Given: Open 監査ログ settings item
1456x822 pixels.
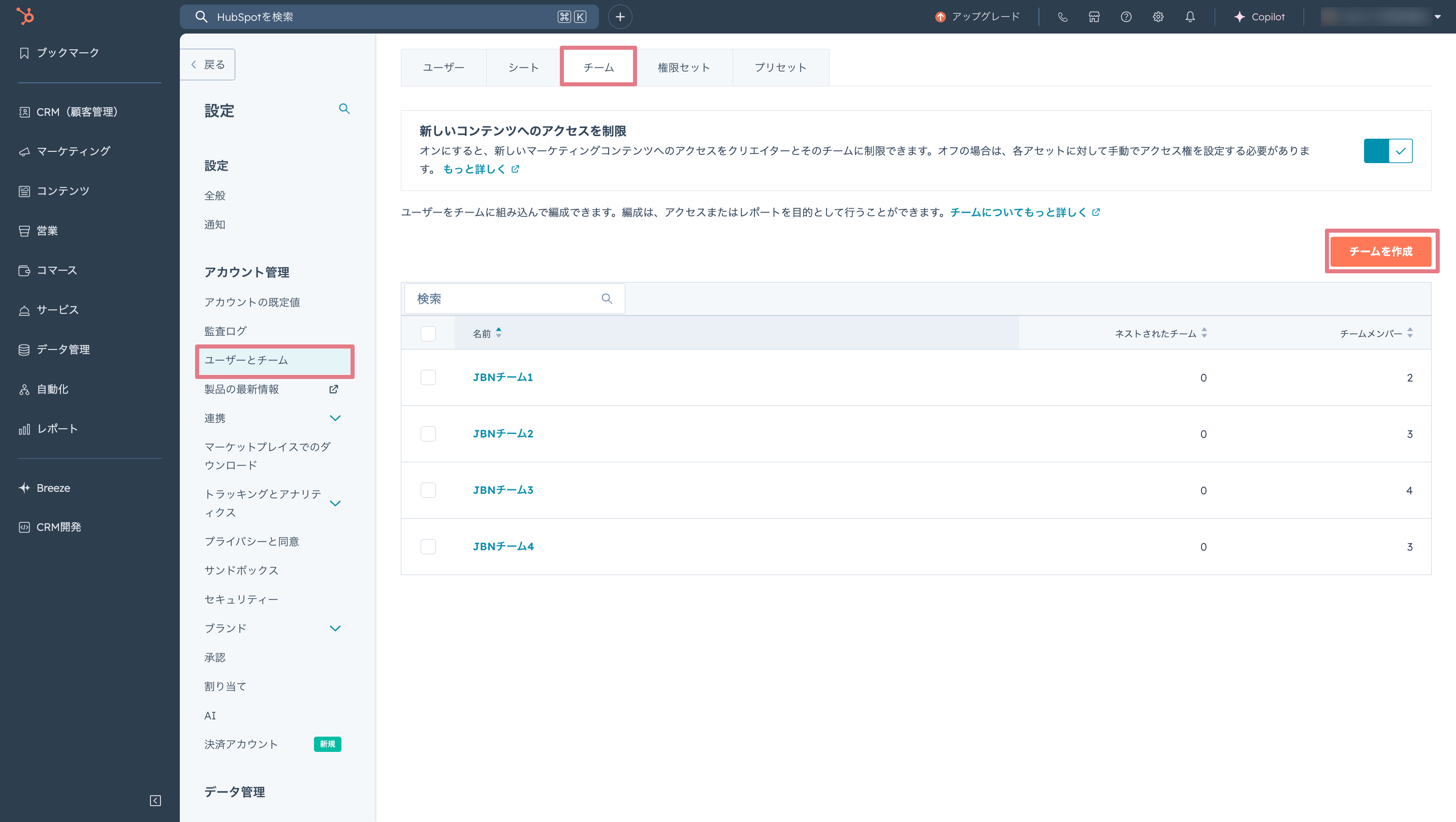Looking at the screenshot, I should coord(226,331).
